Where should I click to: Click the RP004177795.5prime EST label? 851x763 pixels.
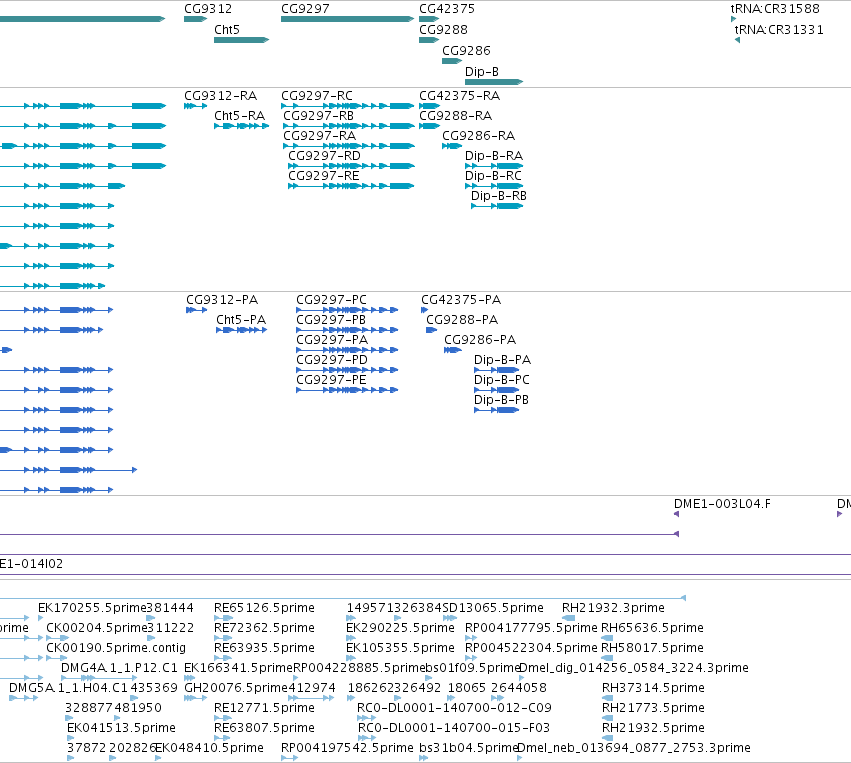[x=531, y=628]
